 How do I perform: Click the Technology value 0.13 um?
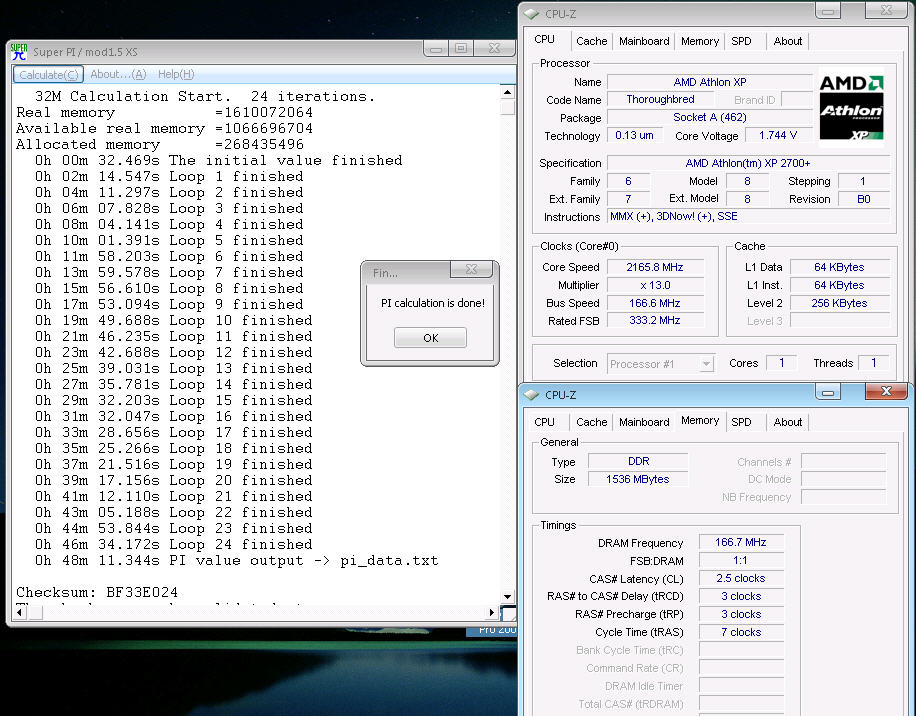coord(634,135)
